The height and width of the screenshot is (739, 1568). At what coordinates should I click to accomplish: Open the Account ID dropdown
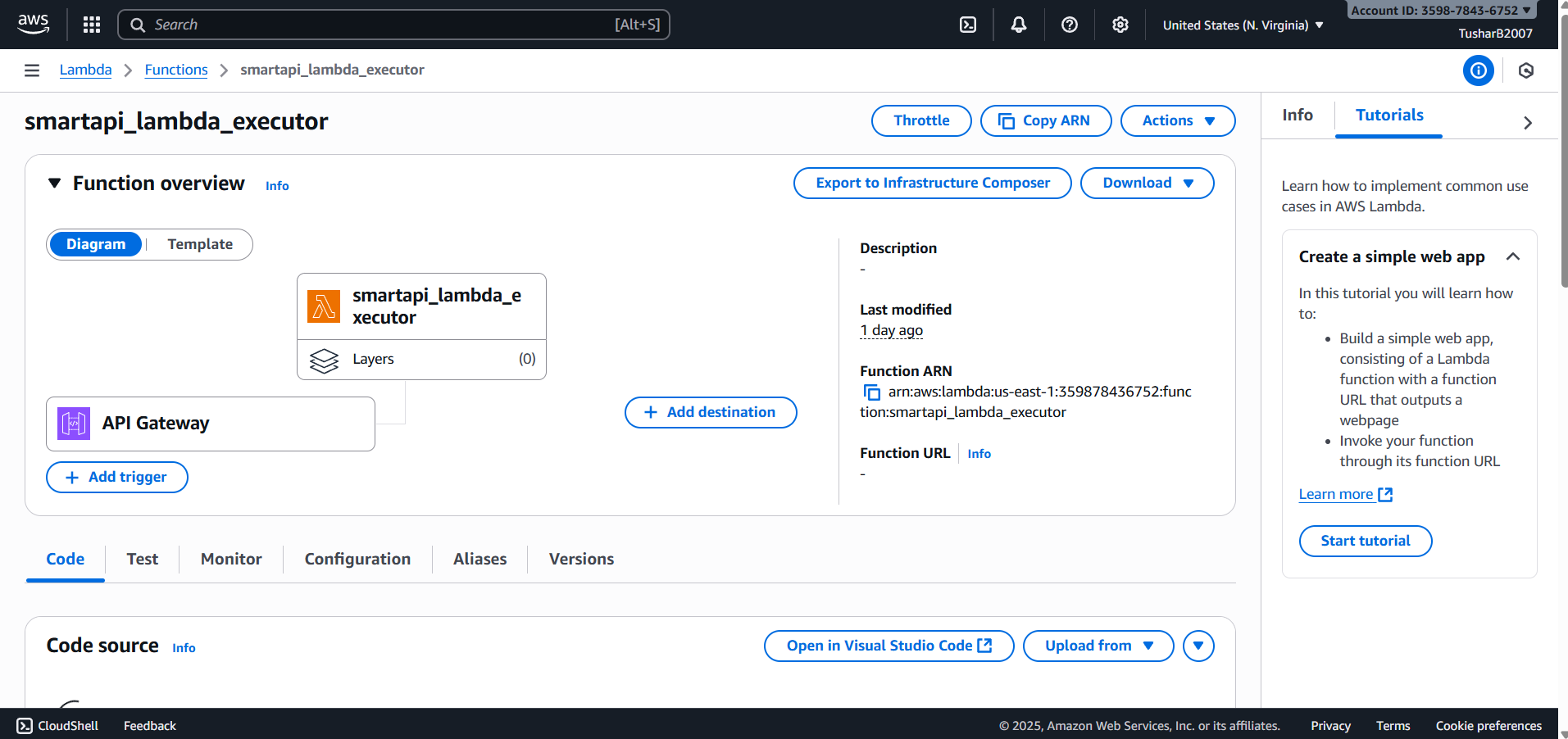pyautogui.click(x=1441, y=11)
